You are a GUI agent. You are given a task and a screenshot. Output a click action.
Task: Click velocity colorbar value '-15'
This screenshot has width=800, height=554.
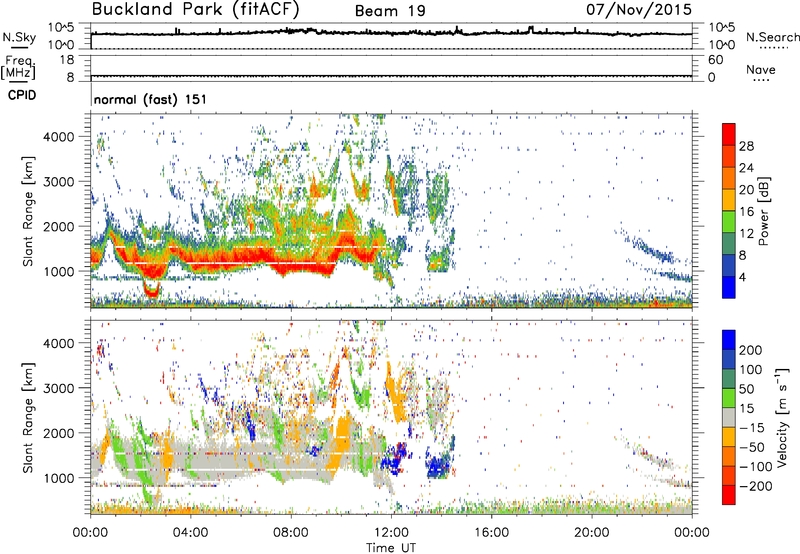[752, 428]
